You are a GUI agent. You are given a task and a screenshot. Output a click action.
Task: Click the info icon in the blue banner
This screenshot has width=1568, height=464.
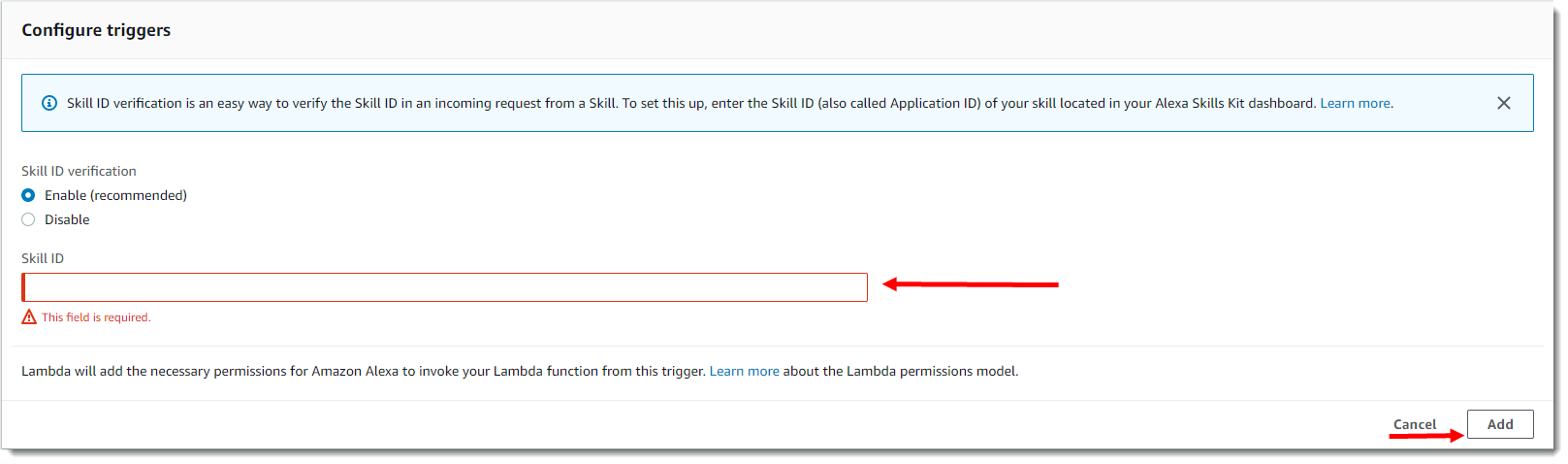pyautogui.click(x=49, y=103)
